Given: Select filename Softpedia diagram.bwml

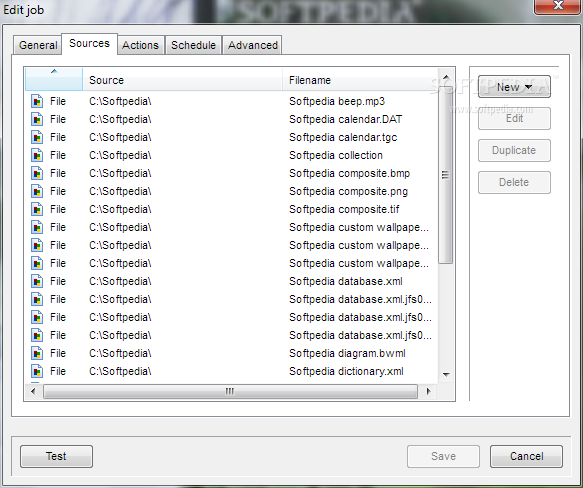Looking at the screenshot, I should tap(347, 353).
